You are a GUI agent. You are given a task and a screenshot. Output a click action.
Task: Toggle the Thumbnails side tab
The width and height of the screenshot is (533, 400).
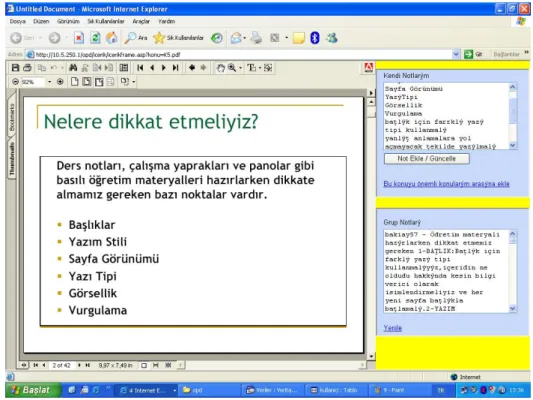pyautogui.click(x=12, y=159)
